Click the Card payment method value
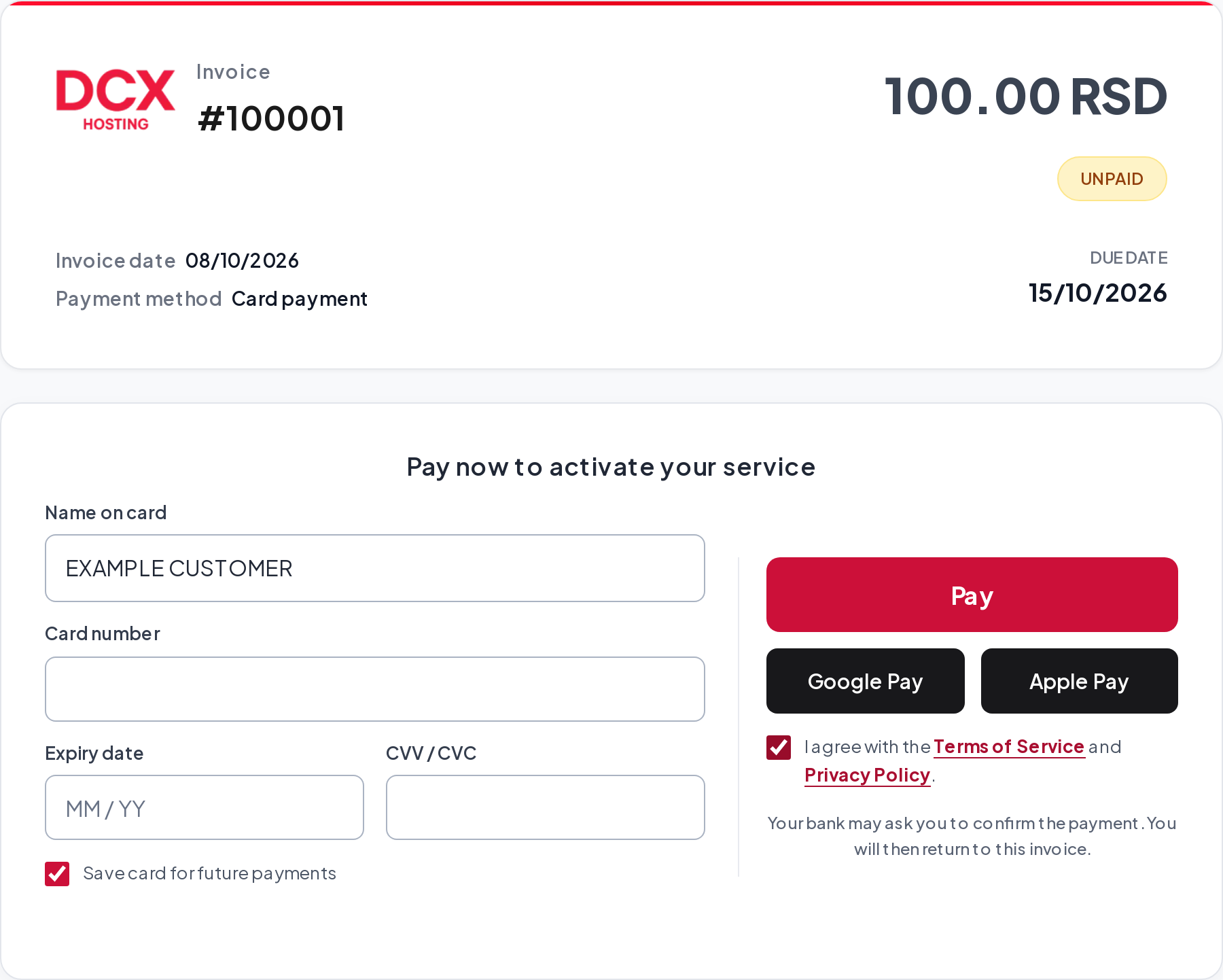 point(299,299)
